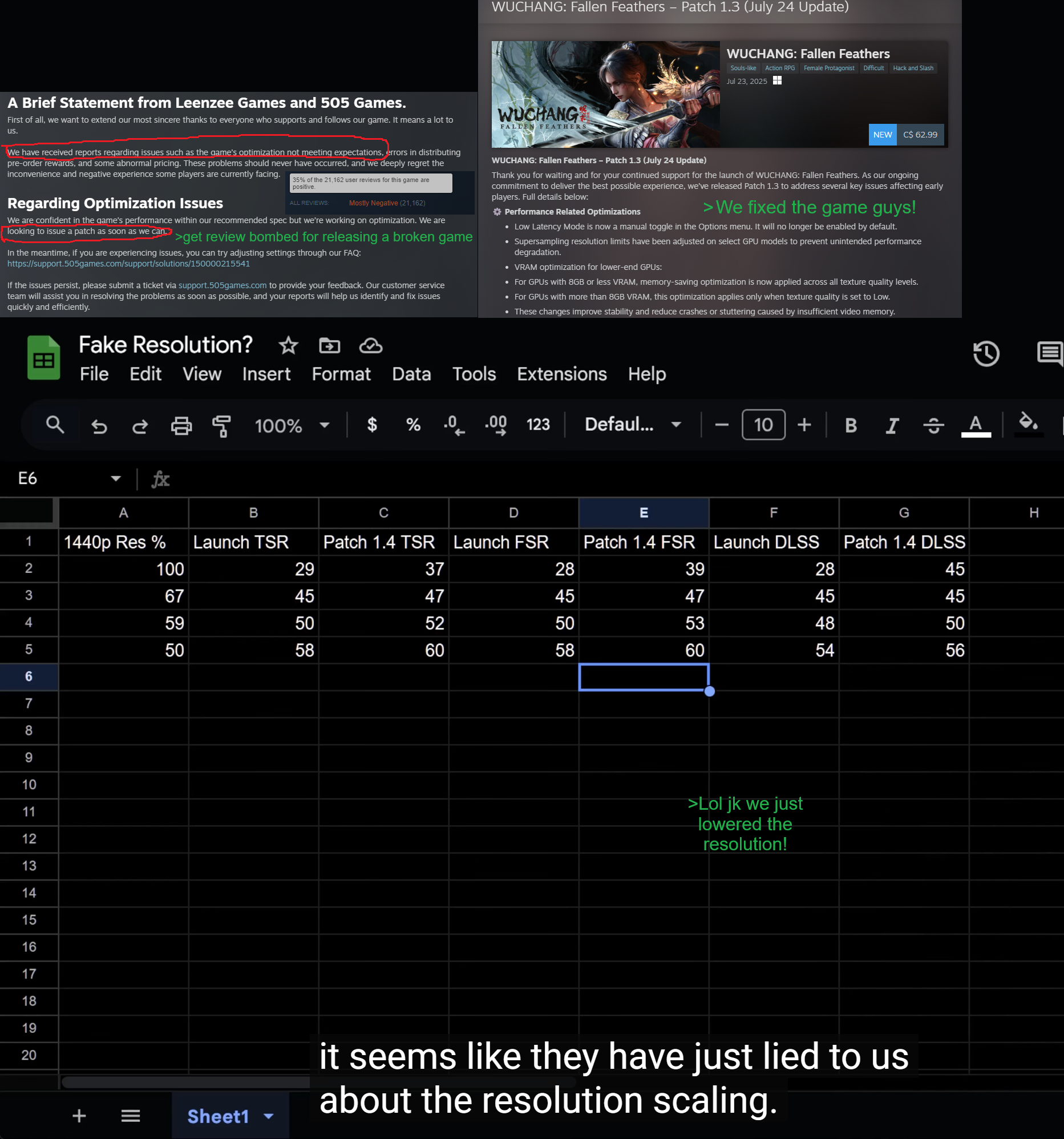Select cell 'Launch DLSS'

click(774, 542)
